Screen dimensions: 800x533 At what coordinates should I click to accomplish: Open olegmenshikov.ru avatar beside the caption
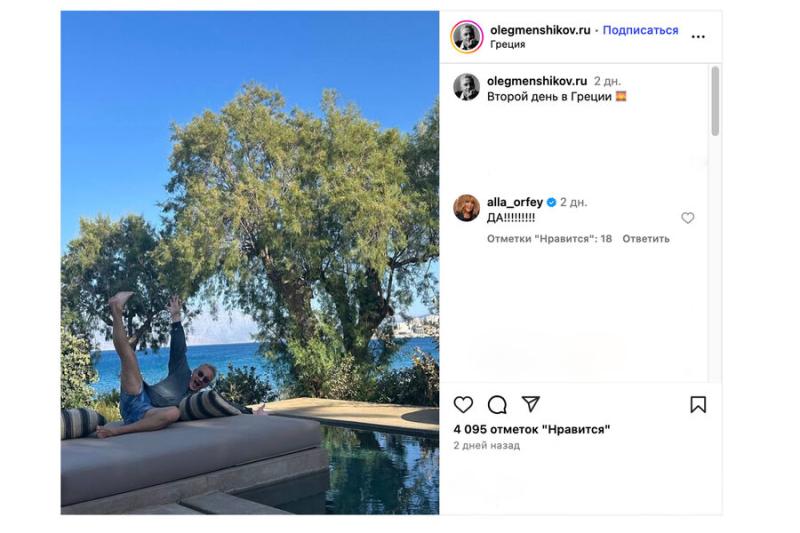[466, 87]
